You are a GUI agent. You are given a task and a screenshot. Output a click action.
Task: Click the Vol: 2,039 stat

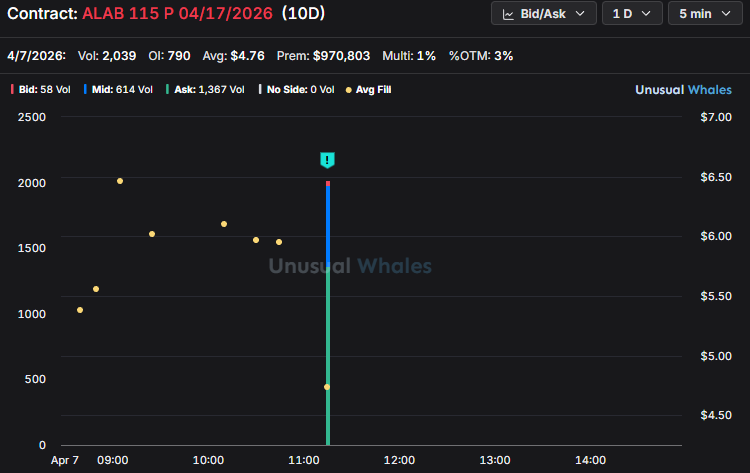point(107,56)
